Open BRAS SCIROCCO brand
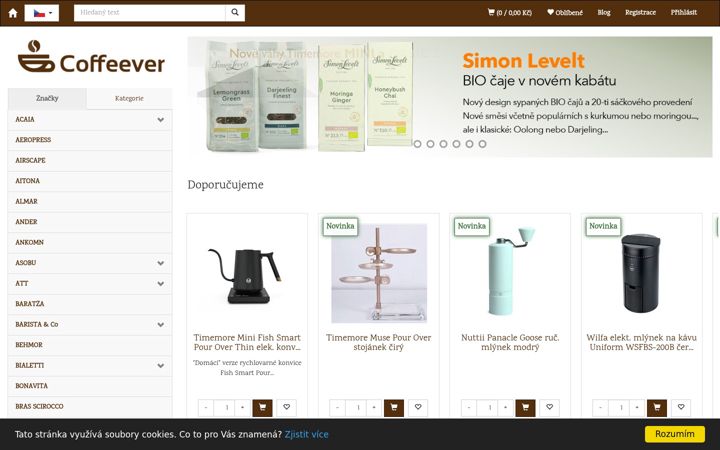720x450 pixels. (x=90, y=406)
